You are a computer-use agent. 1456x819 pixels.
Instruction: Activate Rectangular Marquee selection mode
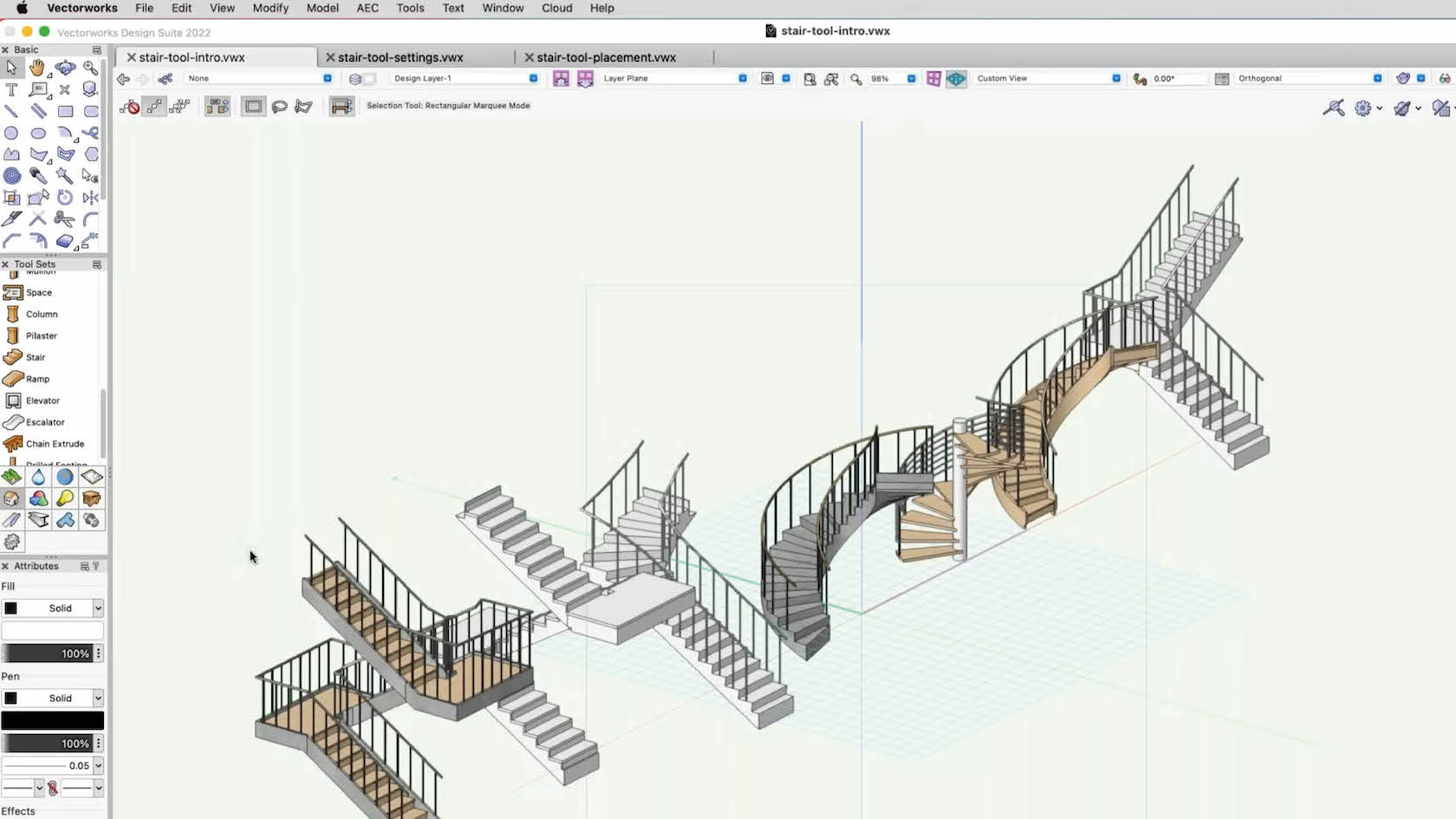coord(252,106)
